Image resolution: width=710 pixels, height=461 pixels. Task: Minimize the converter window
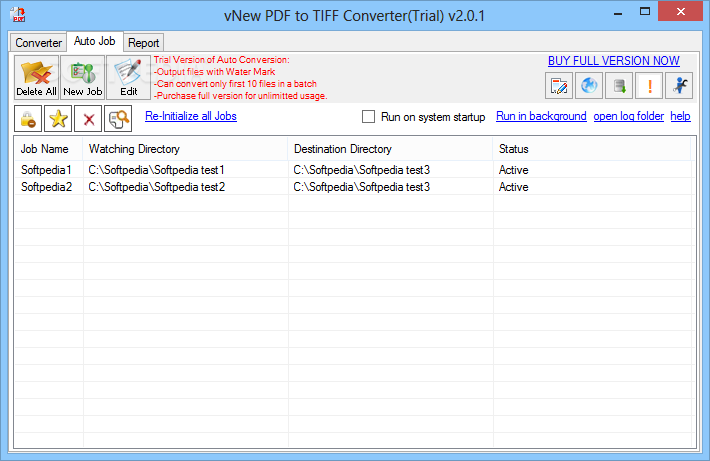tap(618, 13)
